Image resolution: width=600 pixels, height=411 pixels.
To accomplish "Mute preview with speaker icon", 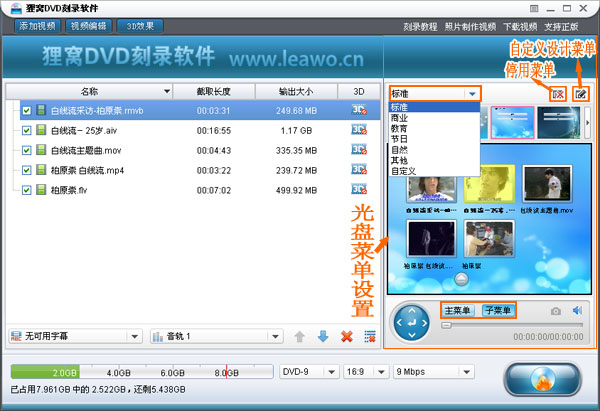I will click(x=577, y=310).
